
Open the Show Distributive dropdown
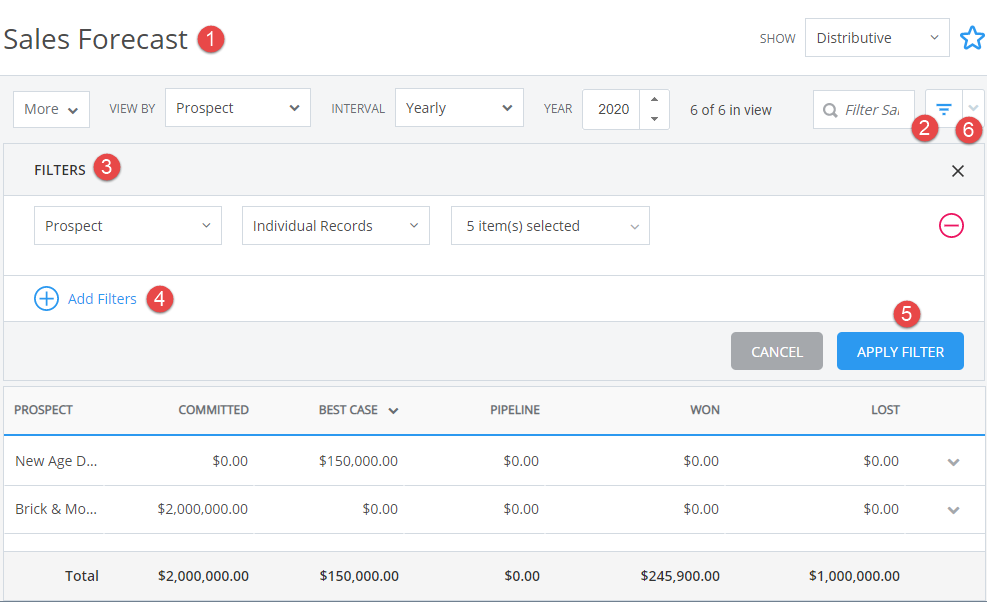point(877,38)
